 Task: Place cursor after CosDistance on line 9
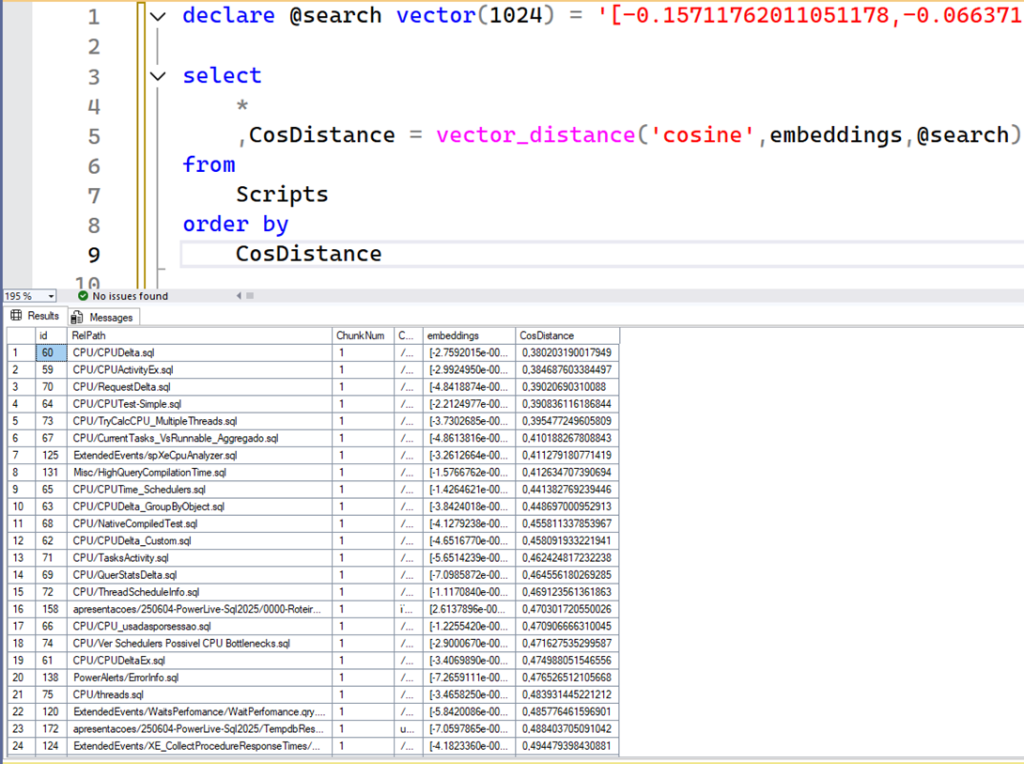[382, 254]
